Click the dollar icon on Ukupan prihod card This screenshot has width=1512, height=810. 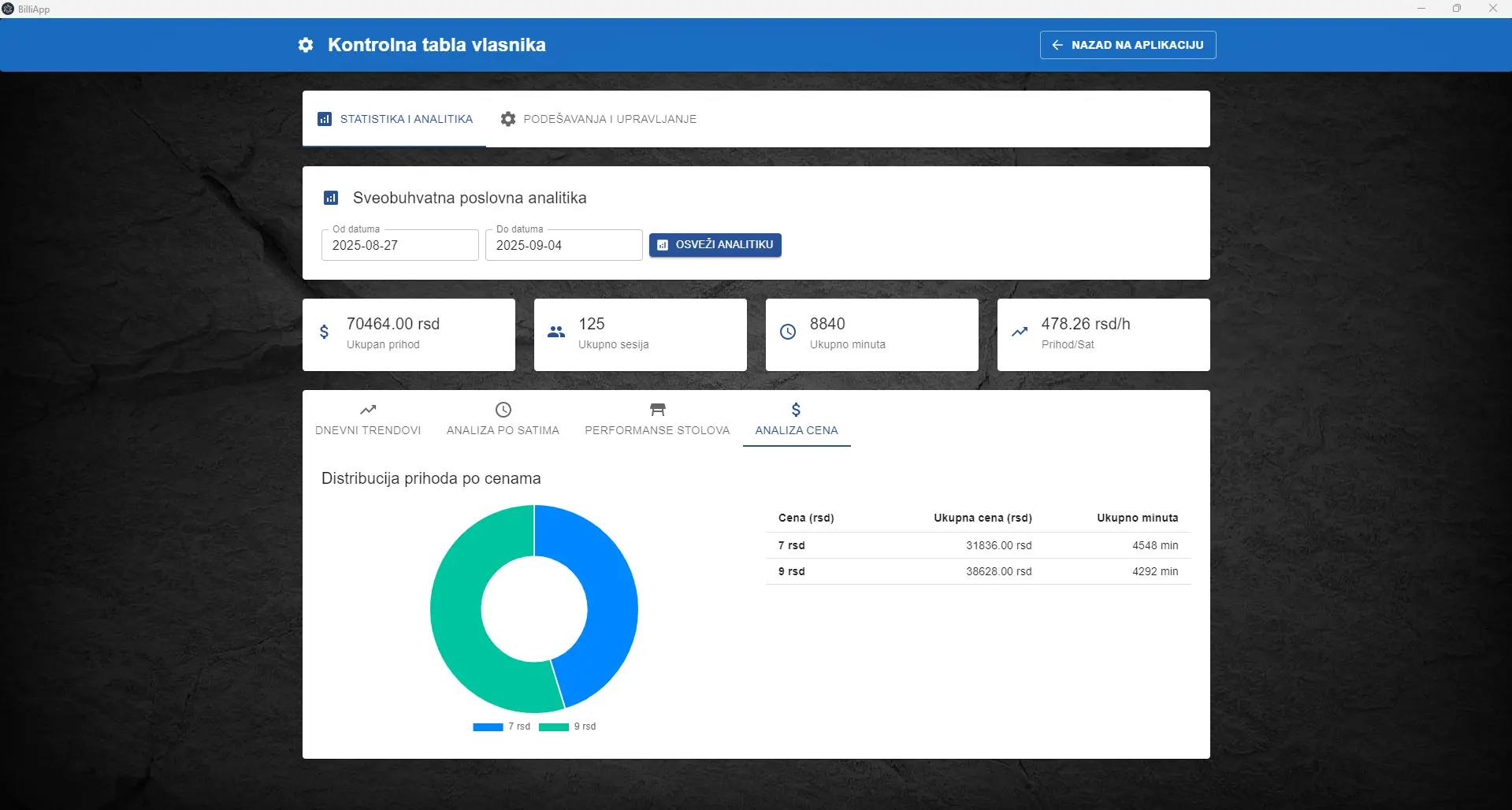tap(324, 332)
